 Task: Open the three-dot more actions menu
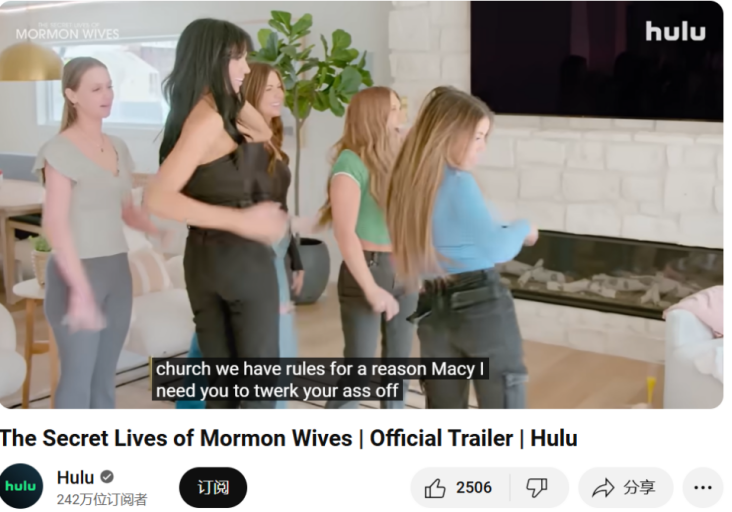coord(703,488)
